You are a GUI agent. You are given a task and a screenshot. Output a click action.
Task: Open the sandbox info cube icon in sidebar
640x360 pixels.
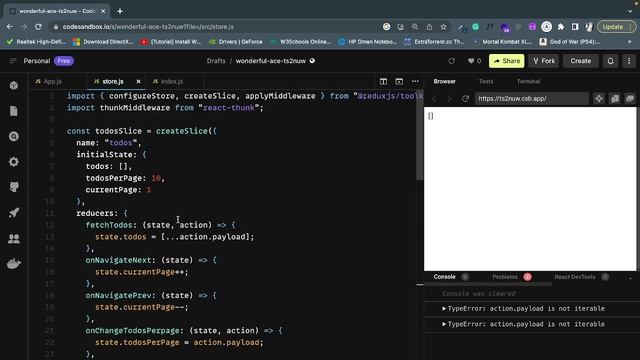pos(14,86)
